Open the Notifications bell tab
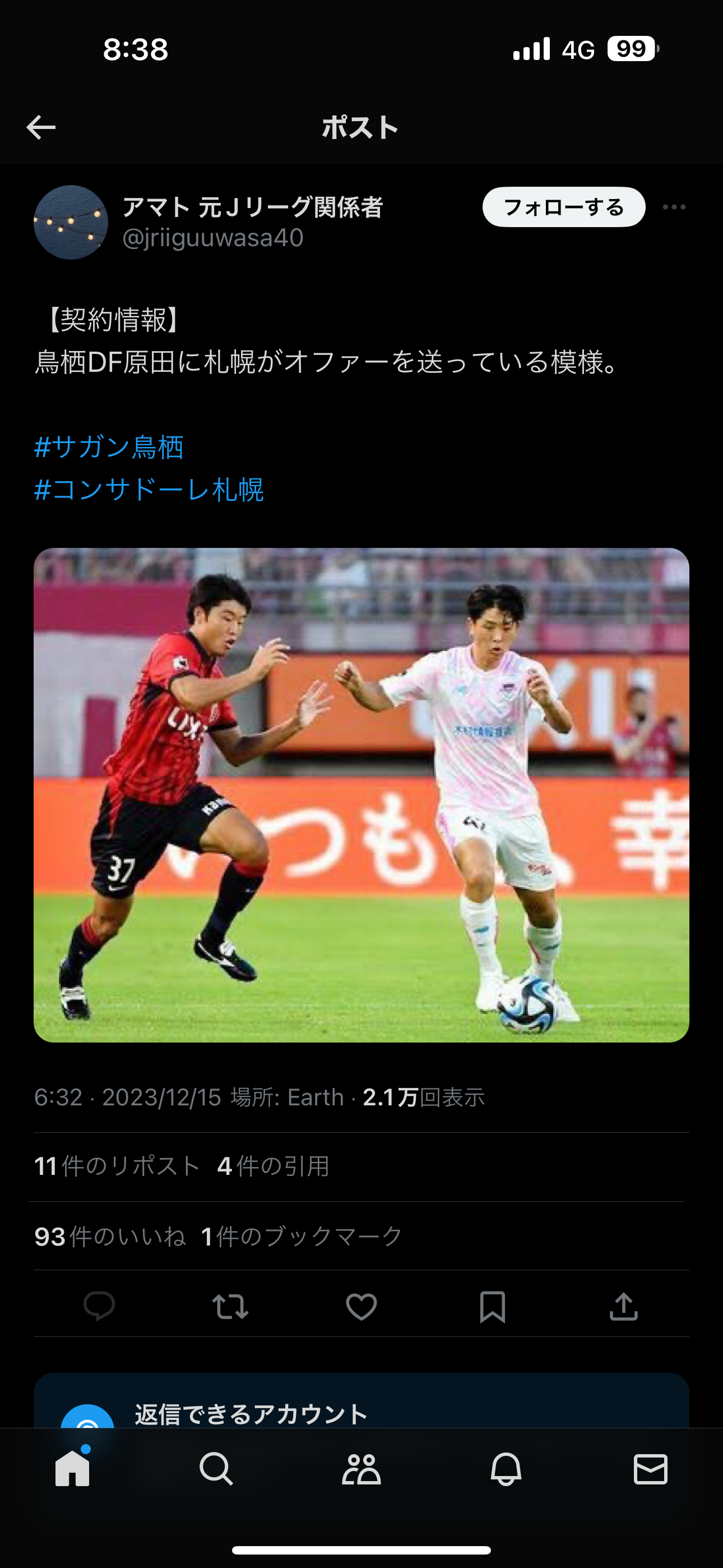 [x=506, y=1469]
